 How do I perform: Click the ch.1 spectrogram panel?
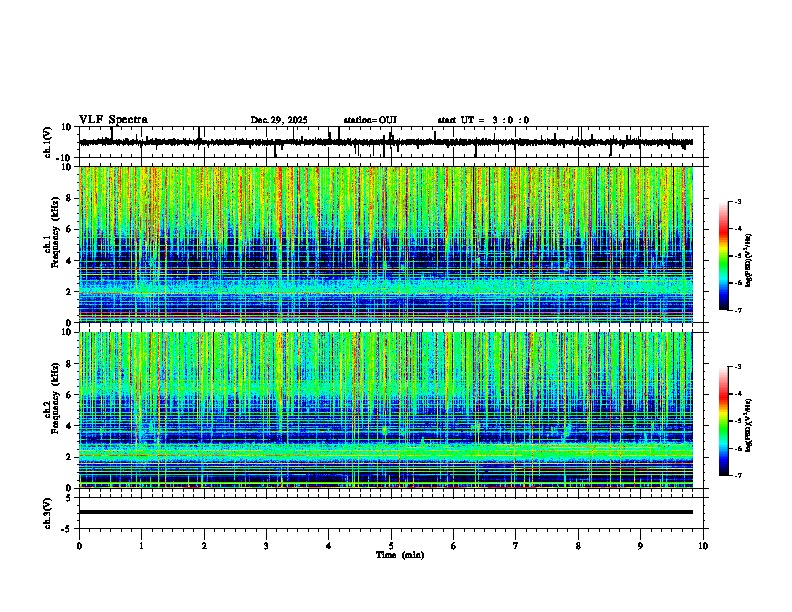tap(386, 244)
